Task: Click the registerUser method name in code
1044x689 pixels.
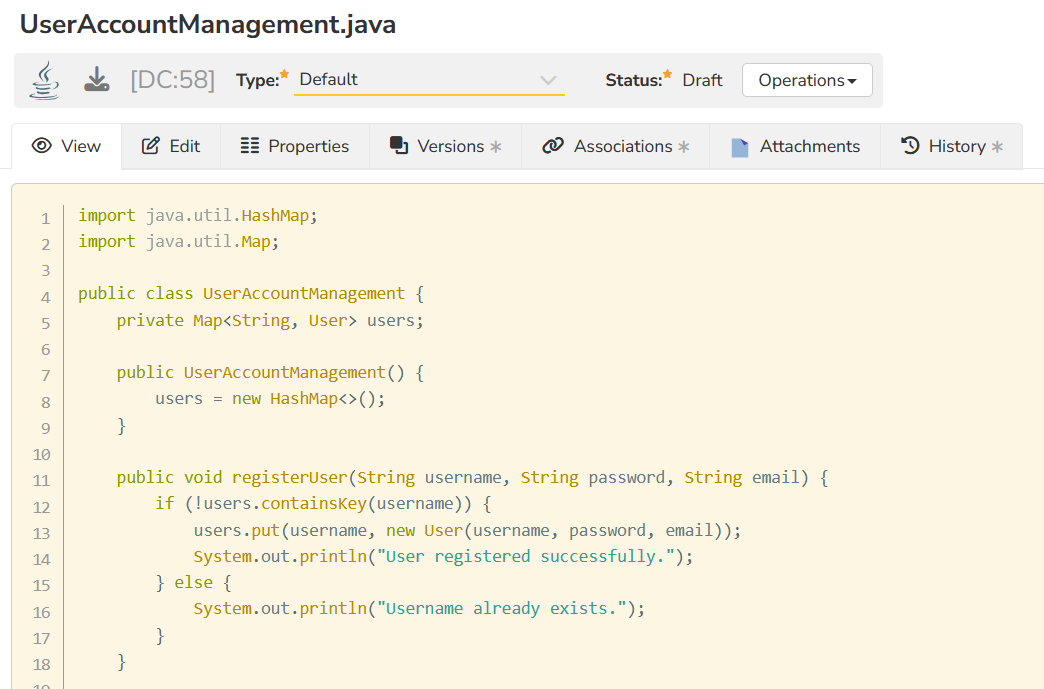Action: (x=289, y=478)
